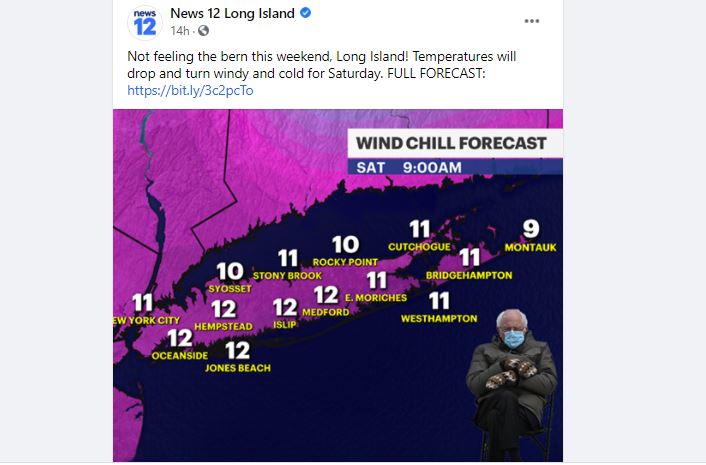Click the Jones Beach label
The width and height of the screenshot is (706, 465).
(x=238, y=368)
